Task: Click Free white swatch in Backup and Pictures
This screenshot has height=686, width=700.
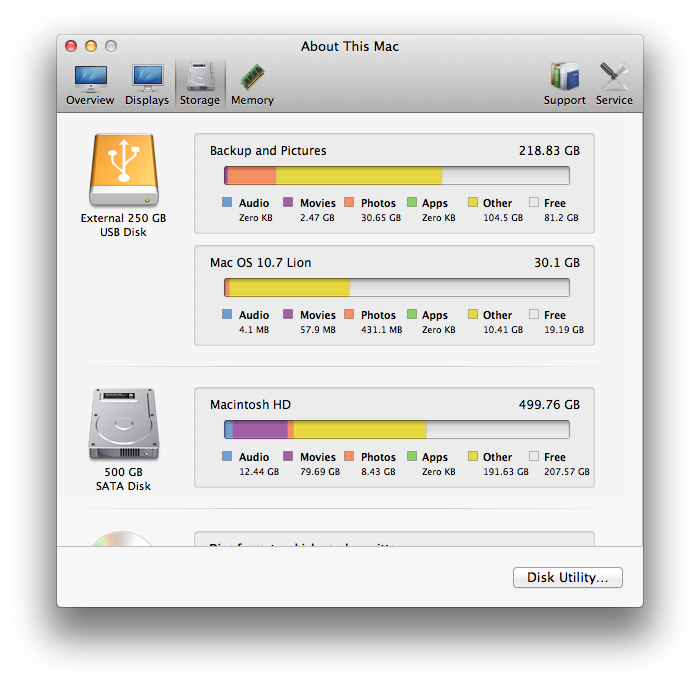Action: [x=534, y=202]
